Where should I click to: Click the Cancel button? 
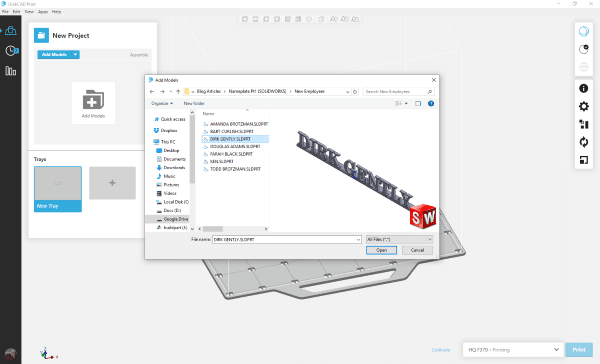point(417,250)
